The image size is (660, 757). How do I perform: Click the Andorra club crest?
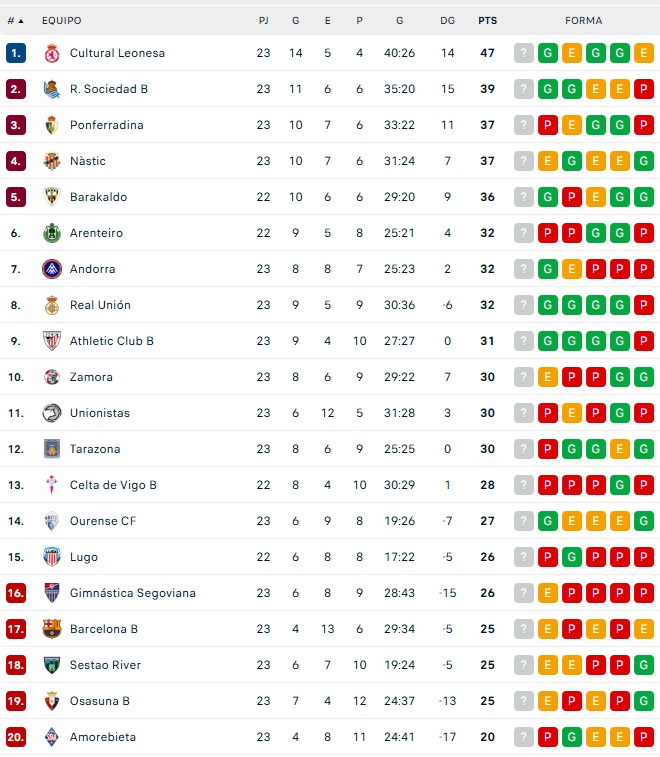pos(52,269)
